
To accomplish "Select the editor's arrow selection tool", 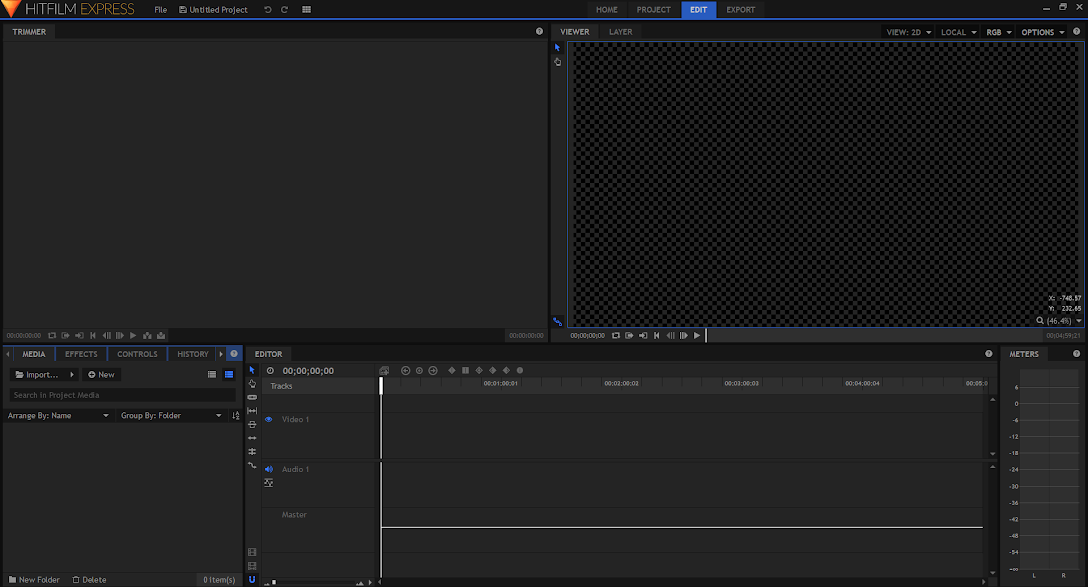I will (x=252, y=370).
